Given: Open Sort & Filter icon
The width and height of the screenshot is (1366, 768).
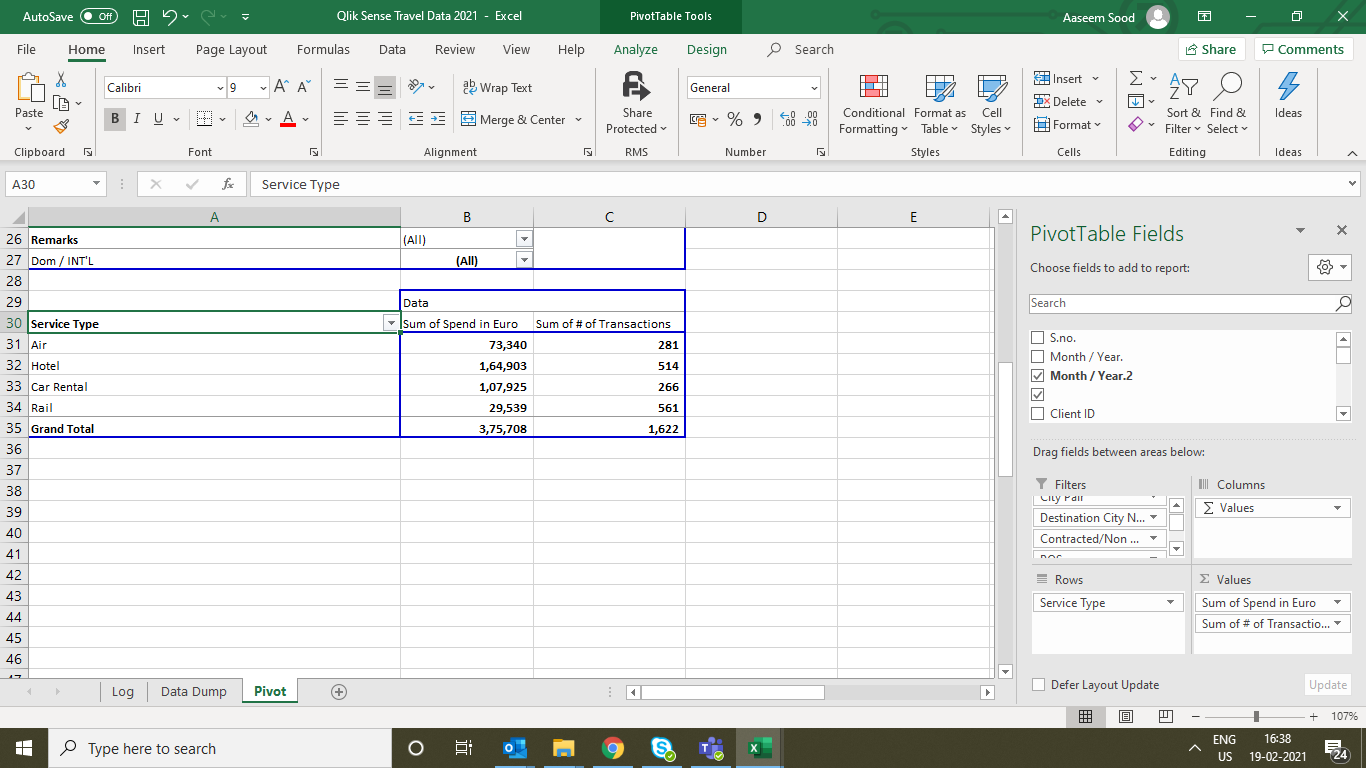Looking at the screenshot, I should (1185, 88).
